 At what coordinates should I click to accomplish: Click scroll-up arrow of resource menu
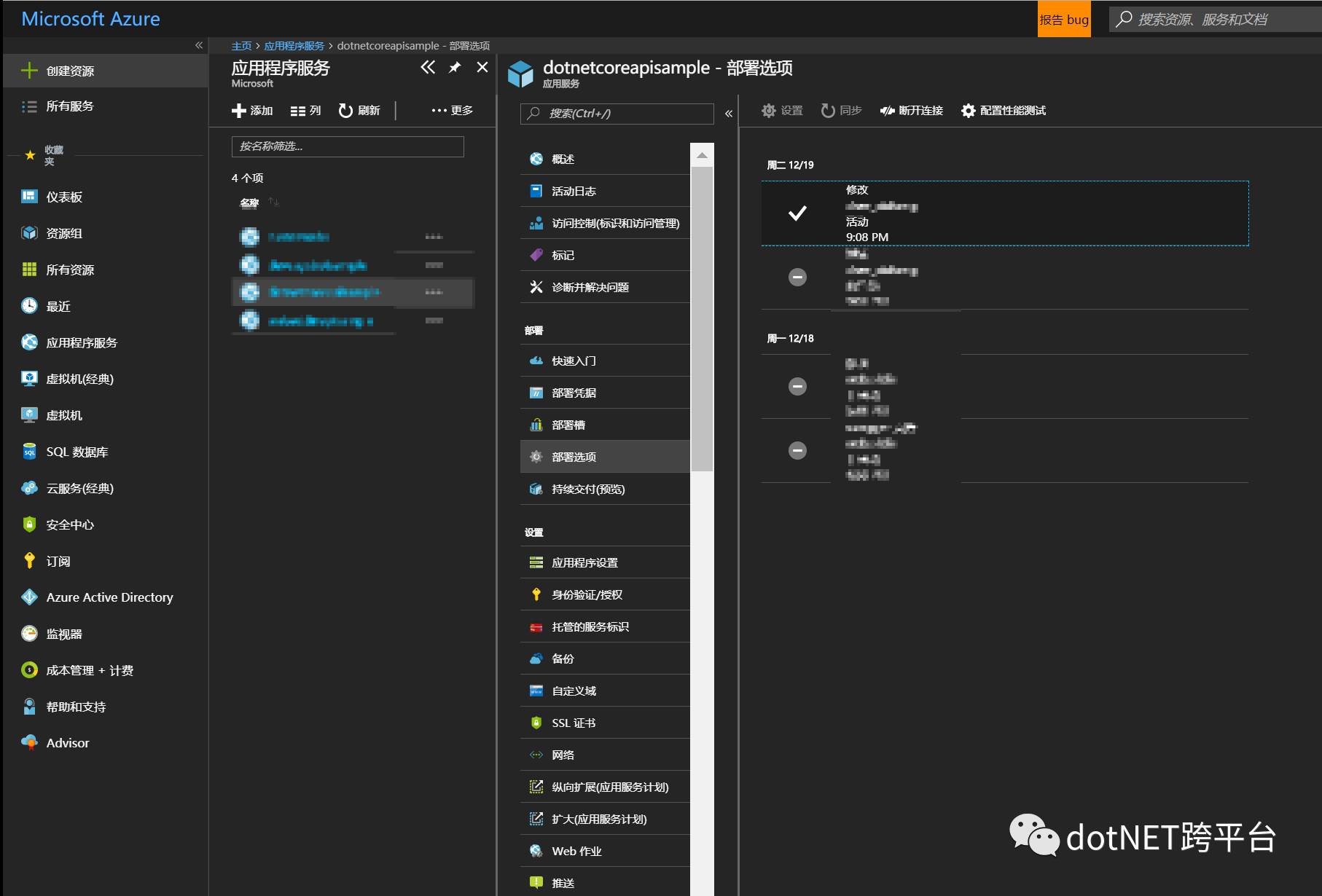click(702, 155)
